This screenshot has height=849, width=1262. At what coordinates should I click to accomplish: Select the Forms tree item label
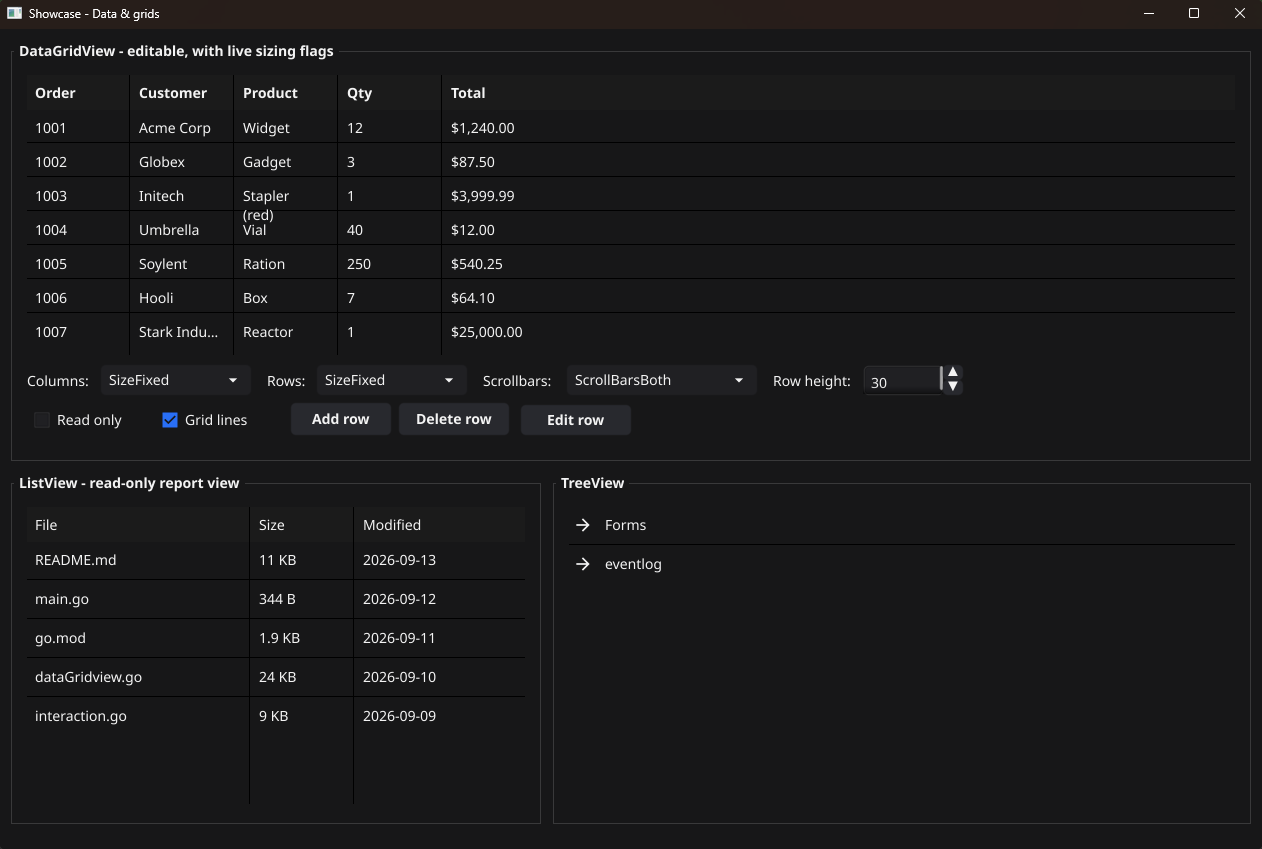coord(625,525)
